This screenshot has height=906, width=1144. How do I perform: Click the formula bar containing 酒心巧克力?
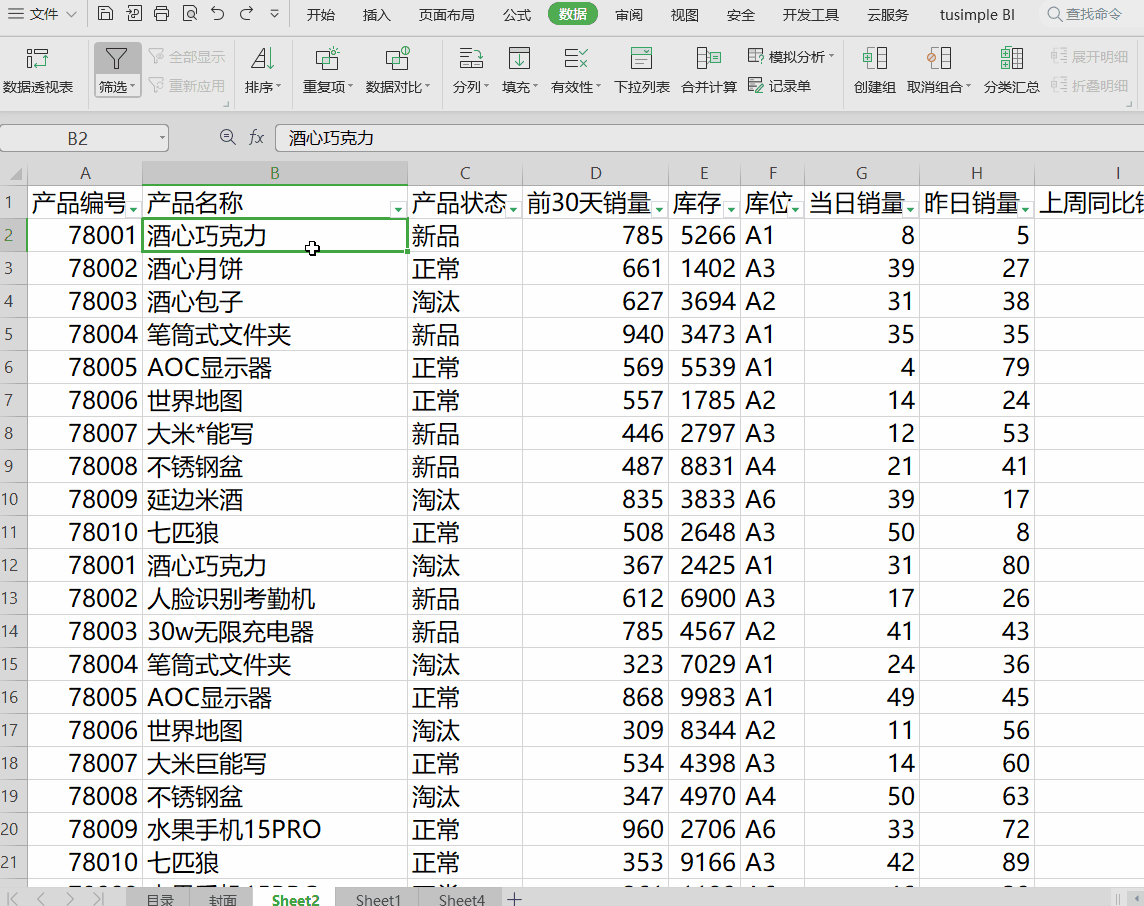click(x=709, y=138)
